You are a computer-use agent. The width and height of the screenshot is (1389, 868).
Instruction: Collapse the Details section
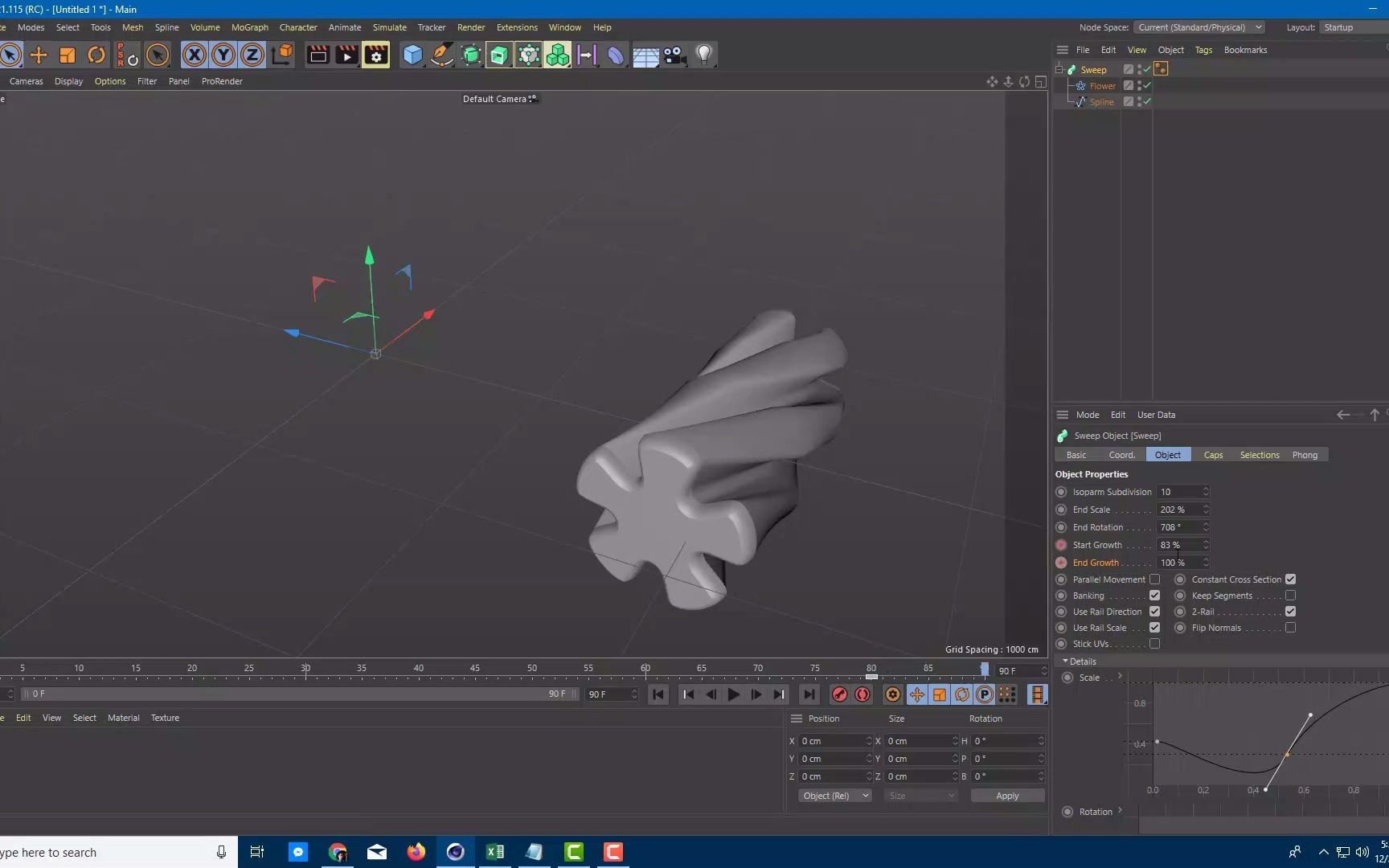point(1066,661)
